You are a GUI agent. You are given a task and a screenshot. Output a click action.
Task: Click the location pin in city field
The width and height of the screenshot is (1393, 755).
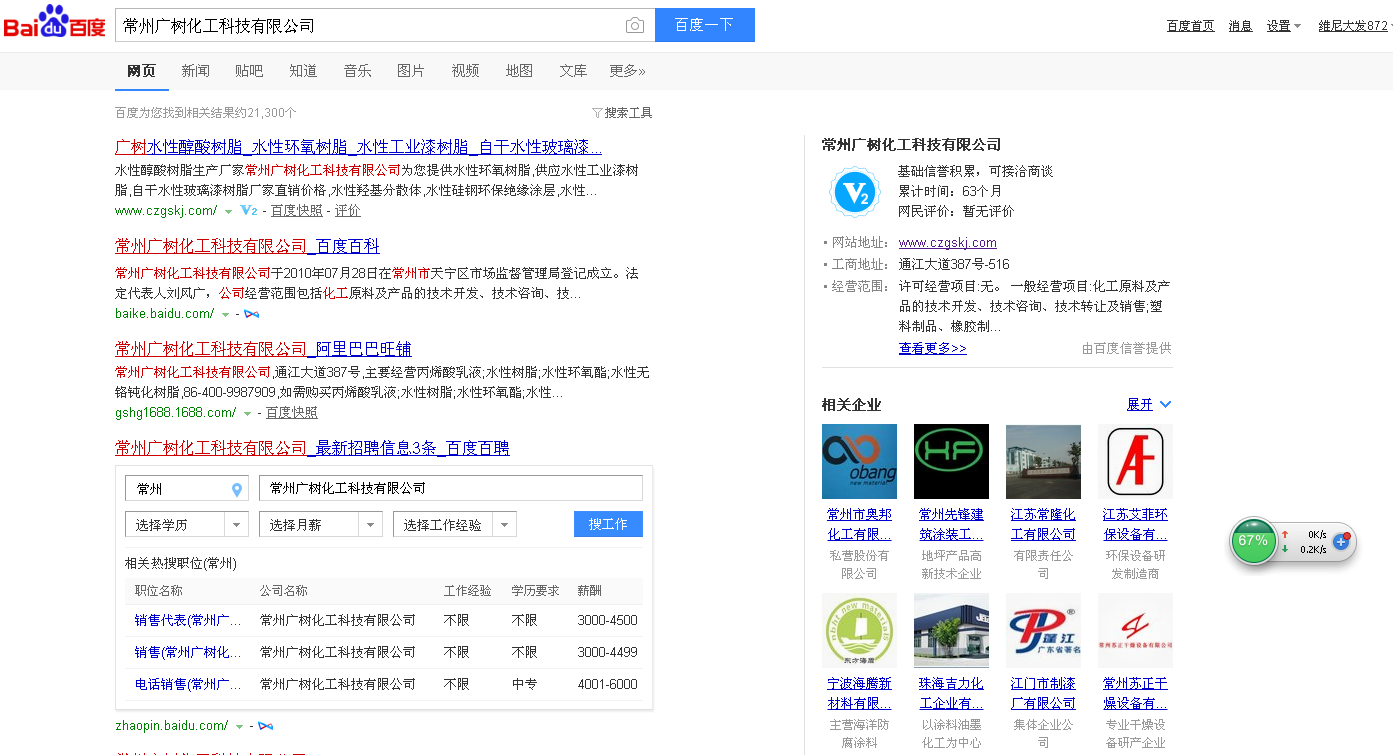click(x=237, y=489)
